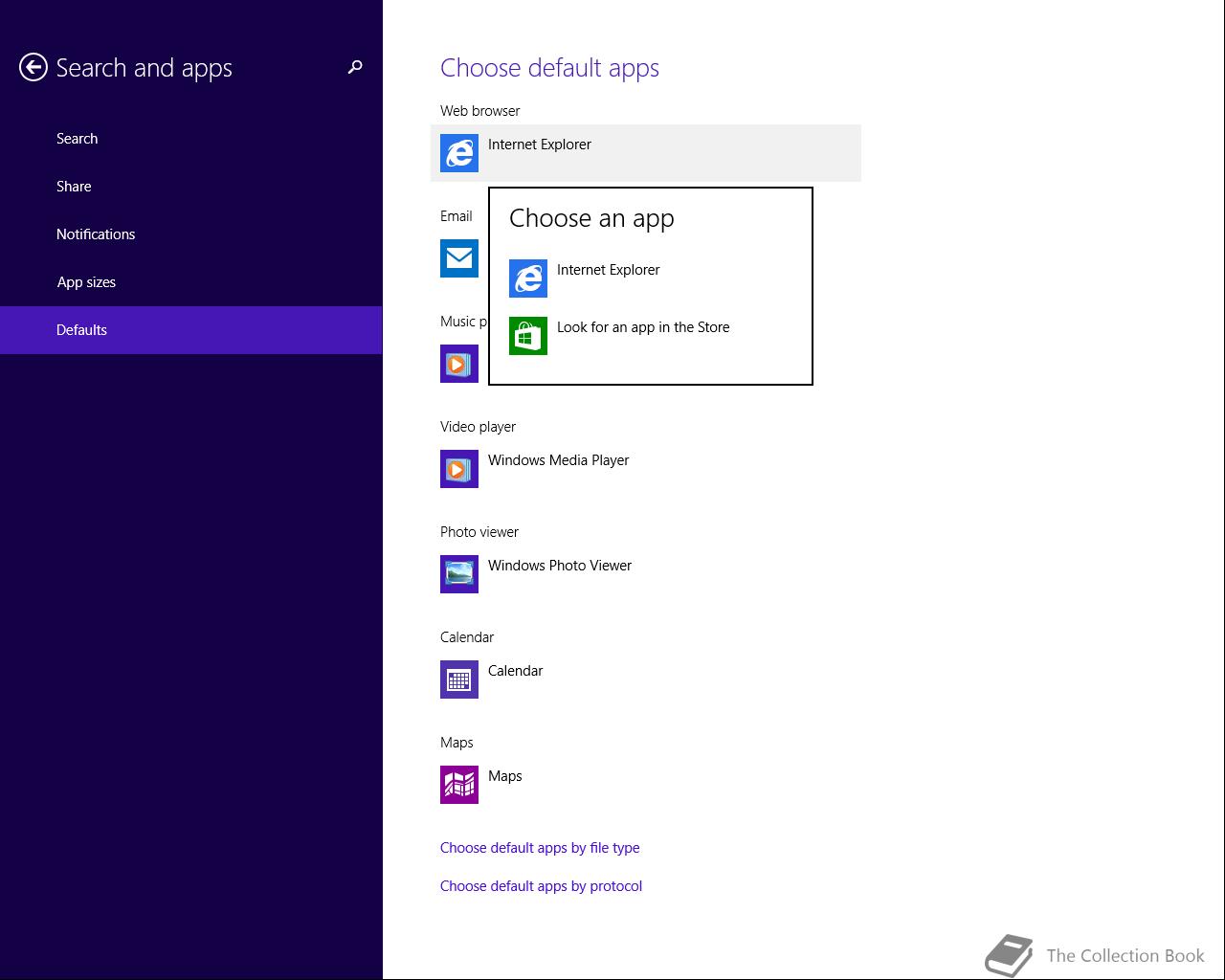The width and height of the screenshot is (1225, 980).
Task: Click the green Store icon in popup
Action: coord(528,336)
